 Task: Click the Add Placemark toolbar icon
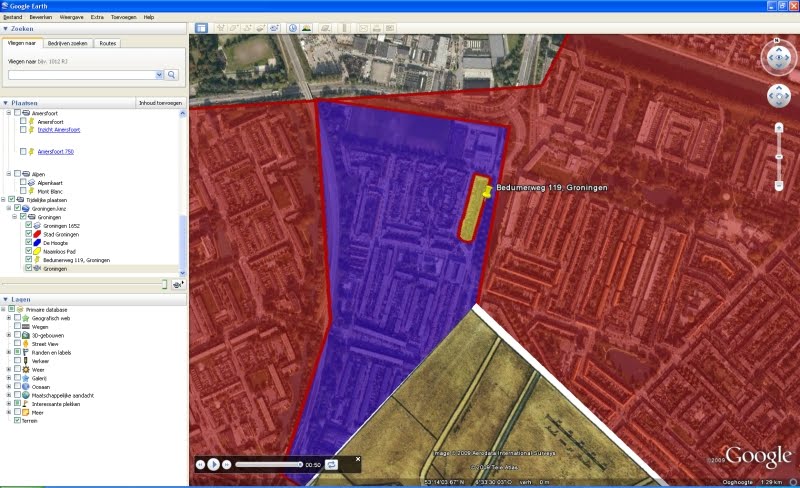[220, 28]
